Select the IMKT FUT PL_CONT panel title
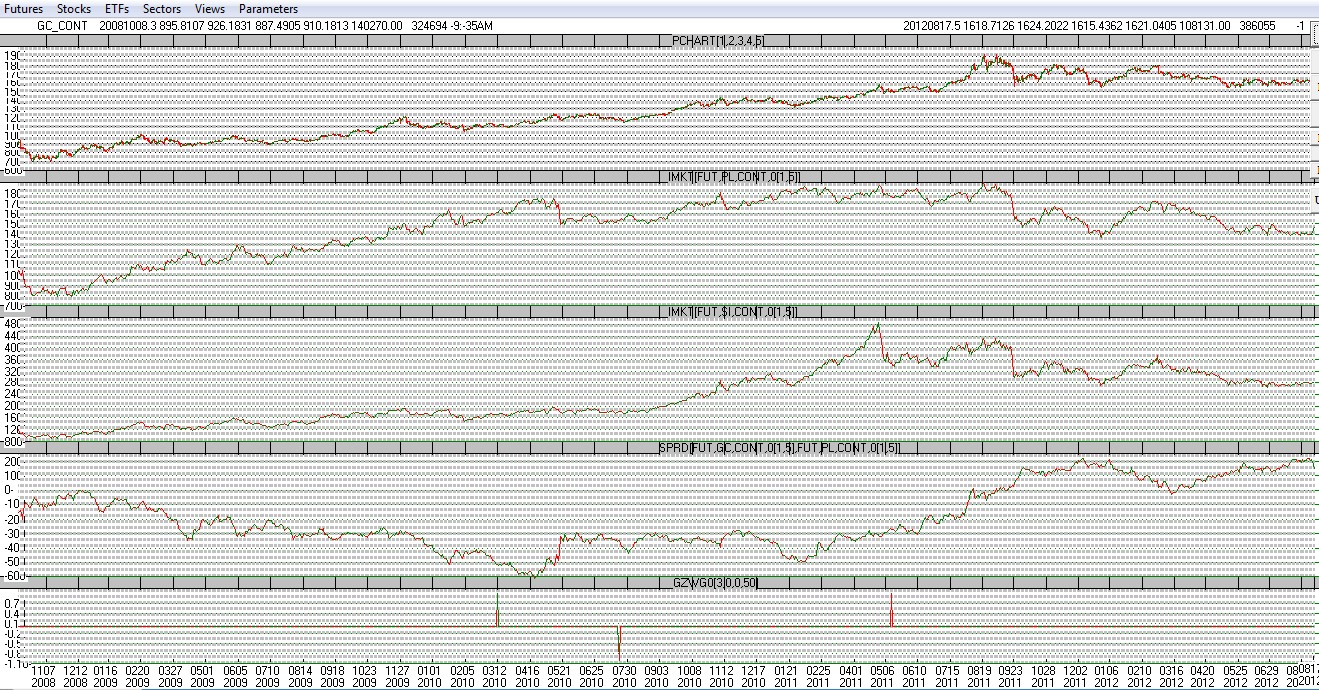Image resolution: width=1319 pixels, height=690 pixels. point(732,176)
